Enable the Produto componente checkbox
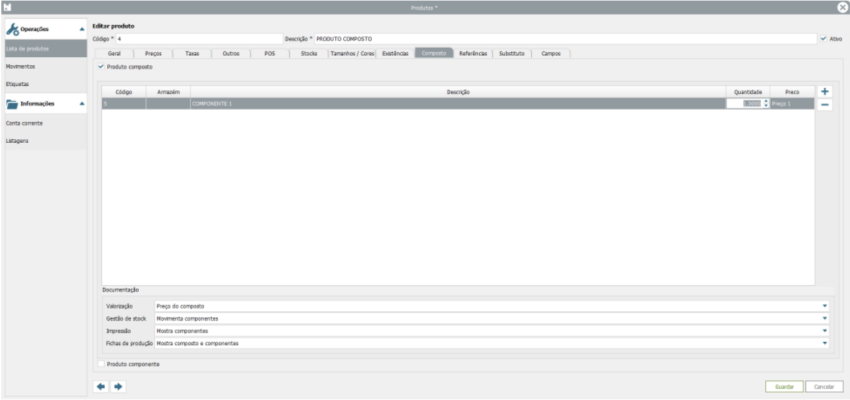This screenshot has width=850, height=400. click(x=101, y=364)
